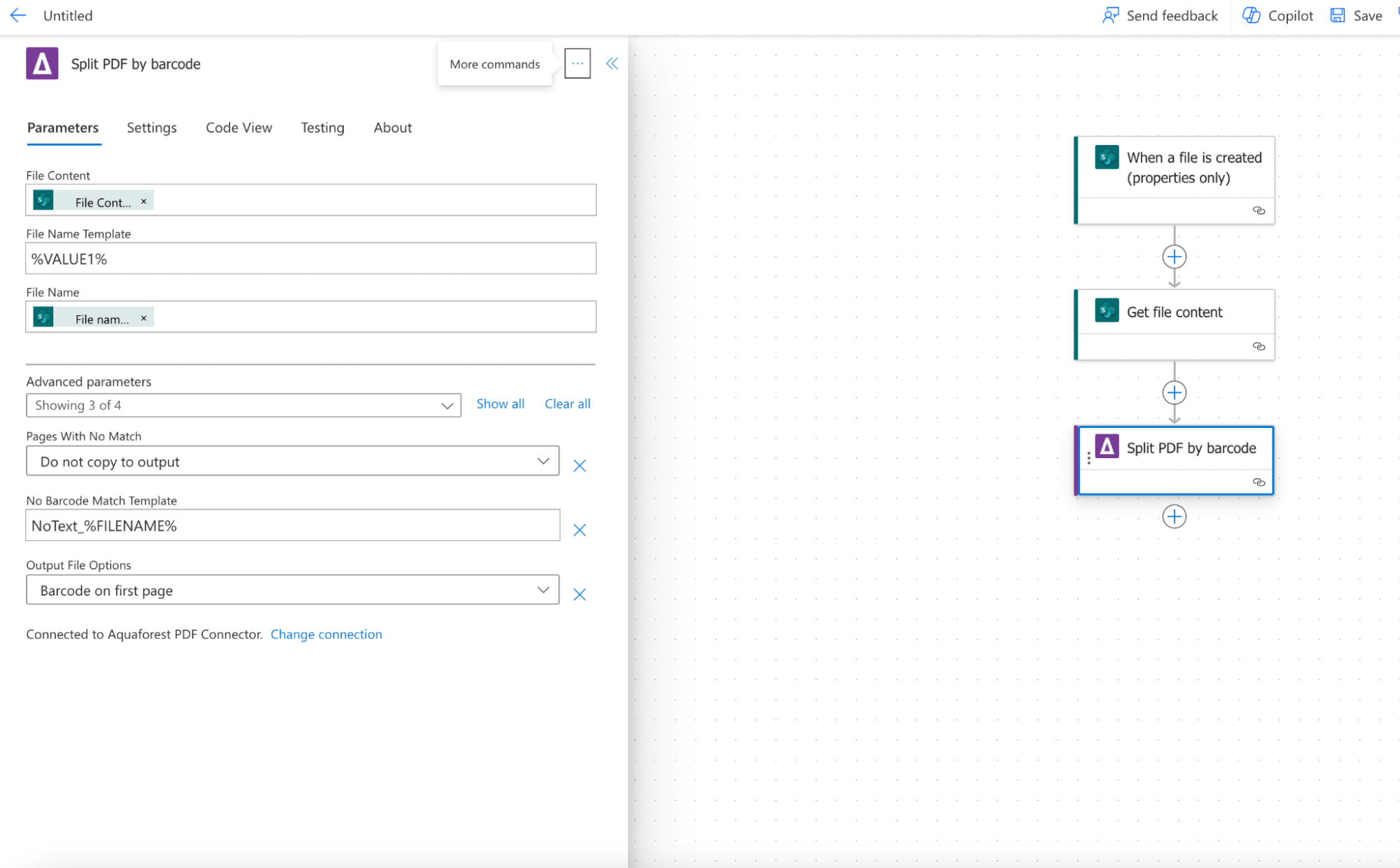Viewport: 1400px width, 868px height.
Task: Open Copilot from the top bar
Action: click(1276, 15)
